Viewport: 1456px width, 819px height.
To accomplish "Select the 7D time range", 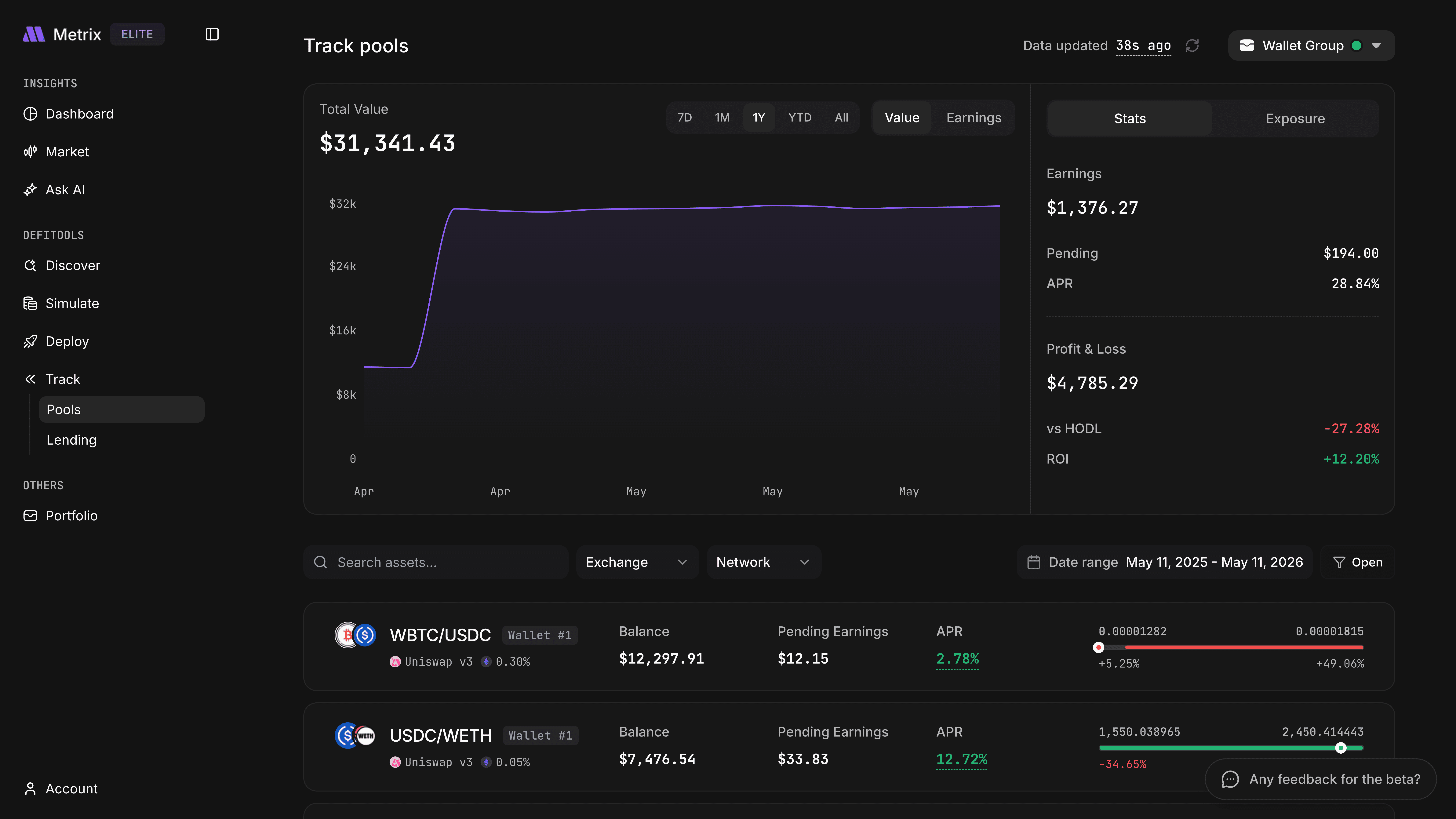I will 684,118.
